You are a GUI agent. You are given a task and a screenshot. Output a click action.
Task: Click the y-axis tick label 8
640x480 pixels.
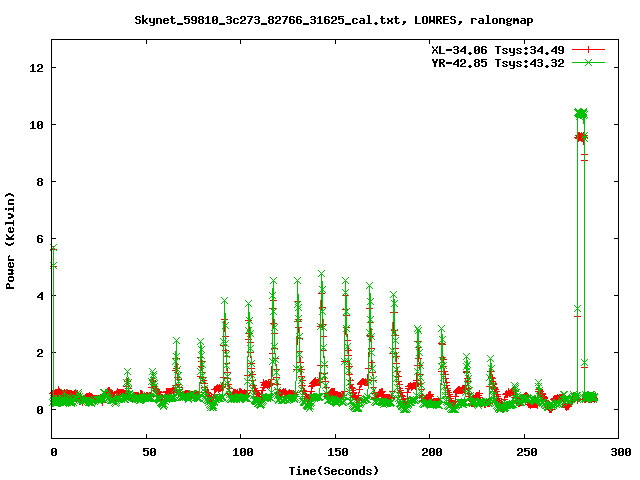click(40, 182)
